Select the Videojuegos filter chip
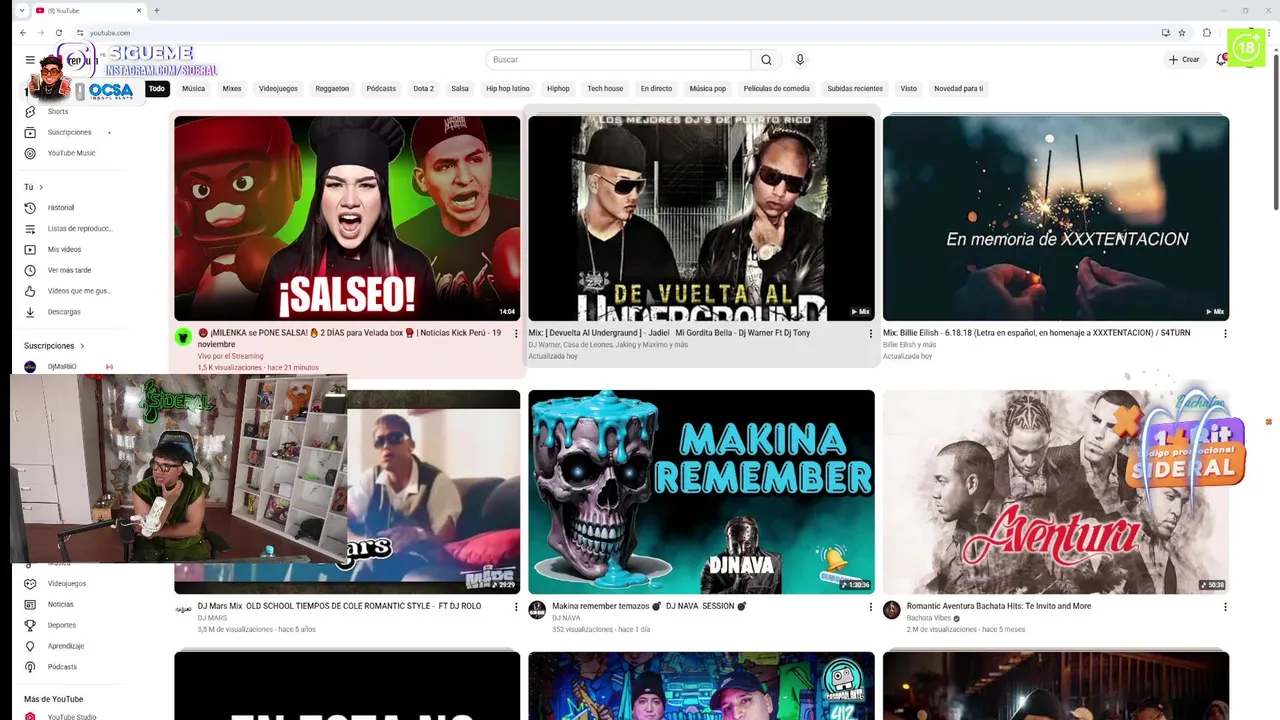 pos(278,88)
